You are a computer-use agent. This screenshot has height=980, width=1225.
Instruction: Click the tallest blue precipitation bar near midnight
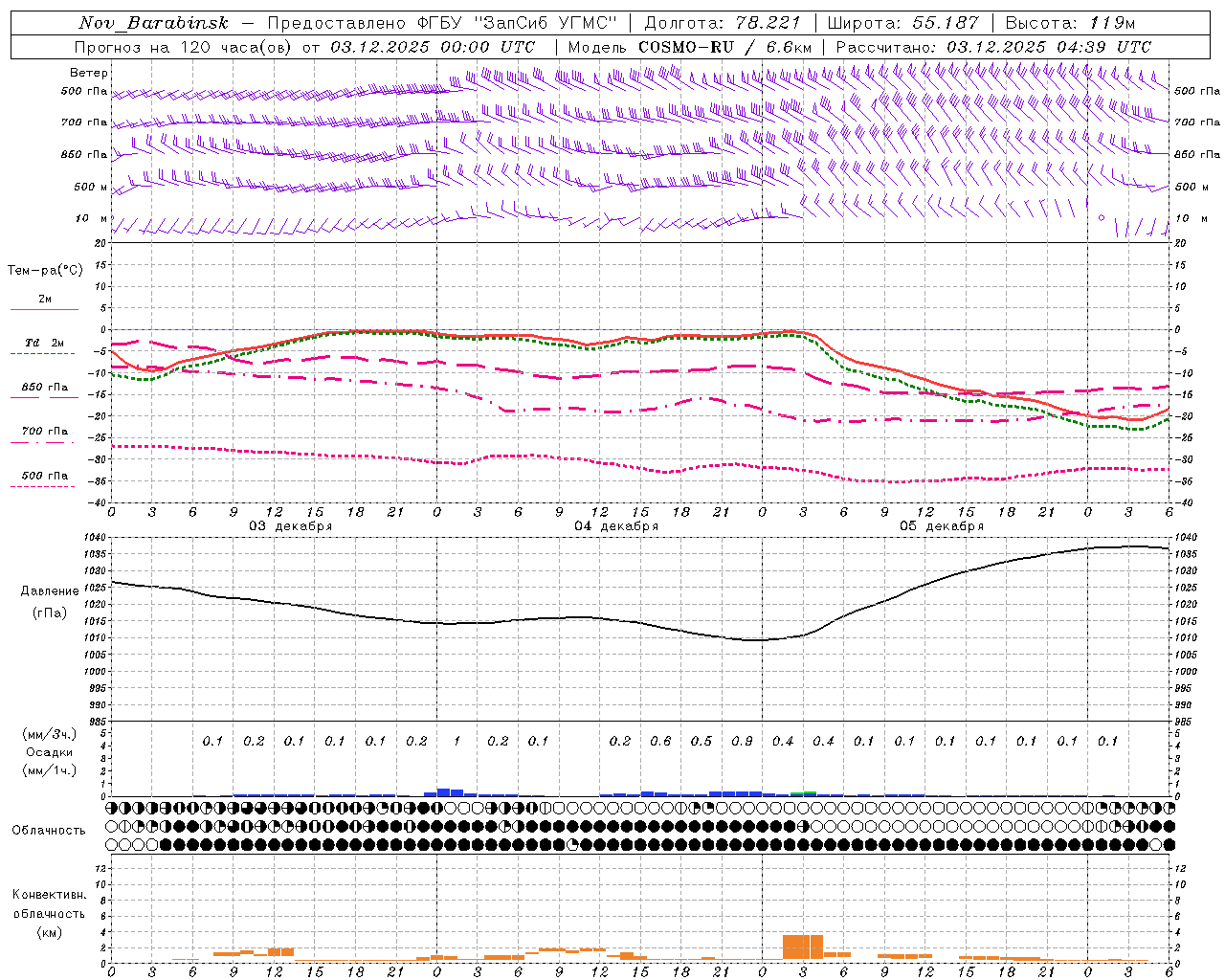[443, 792]
